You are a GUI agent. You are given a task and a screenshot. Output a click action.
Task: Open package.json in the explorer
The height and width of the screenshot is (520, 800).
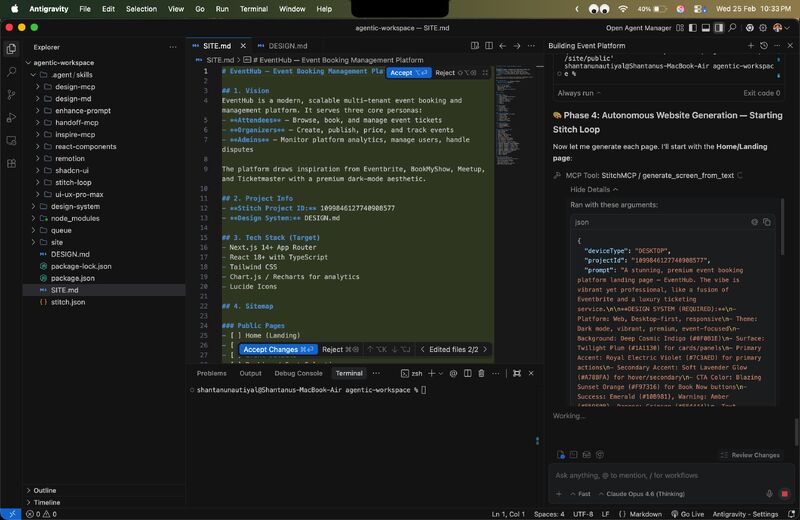[72, 278]
